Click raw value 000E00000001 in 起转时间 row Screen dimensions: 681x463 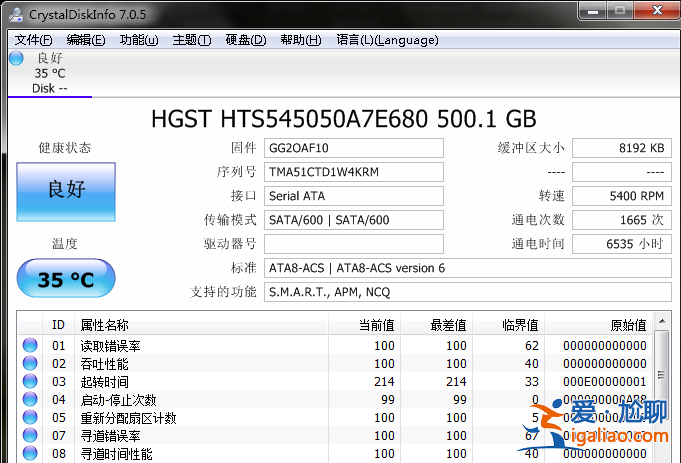tap(605, 382)
